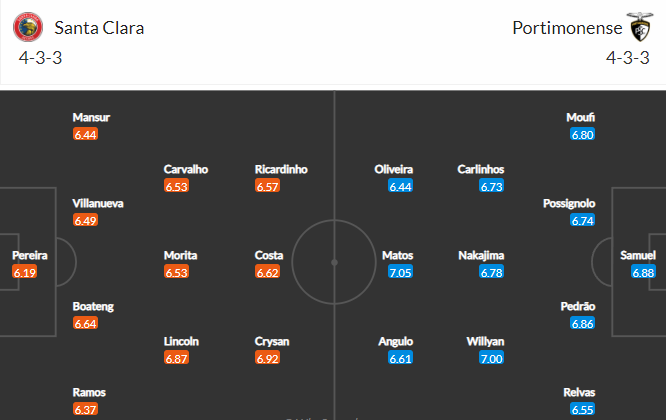Viewport: 666px width, 420px height.
Task: Select Portimonense defender Possignolo
Action: coord(568,204)
